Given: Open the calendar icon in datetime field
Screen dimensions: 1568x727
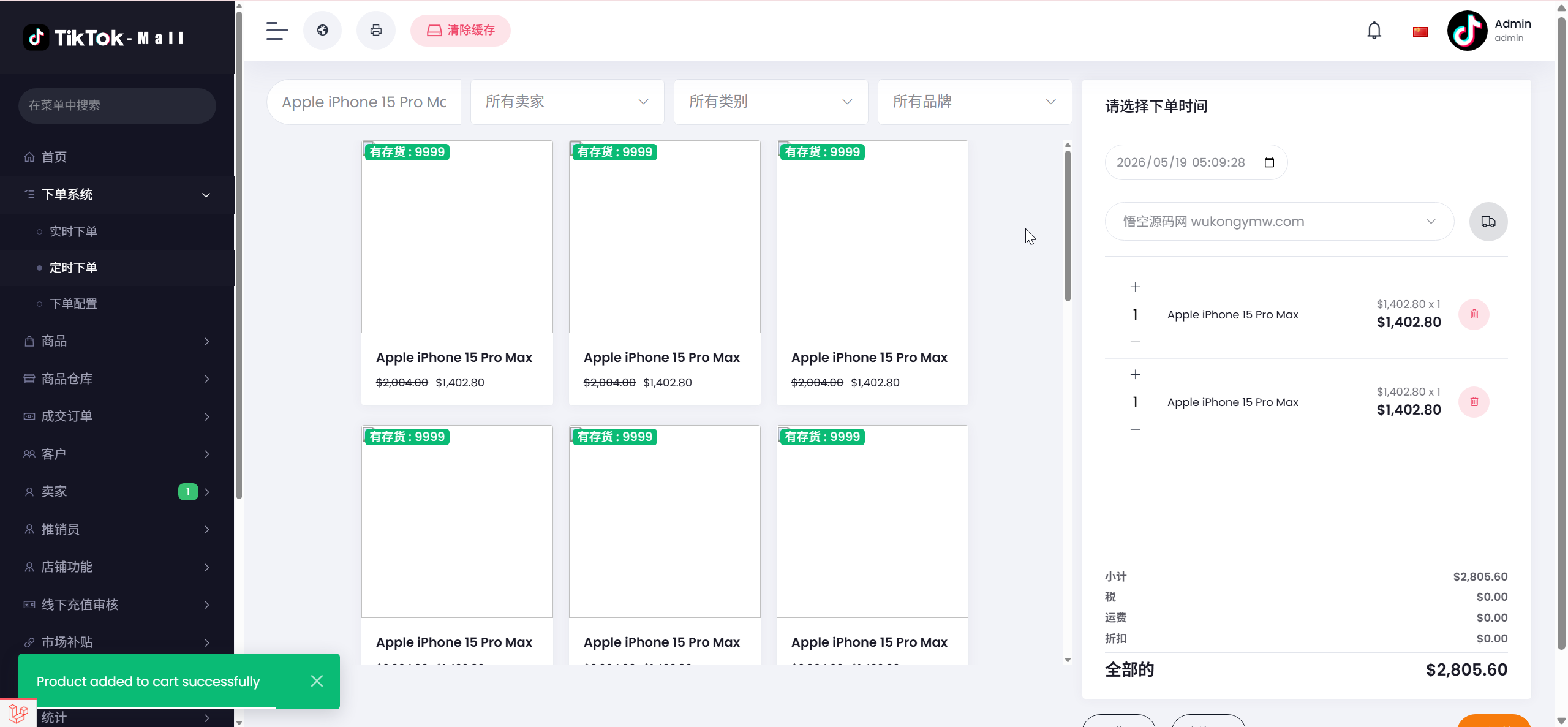Looking at the screenshot, I should point(1269,162).
